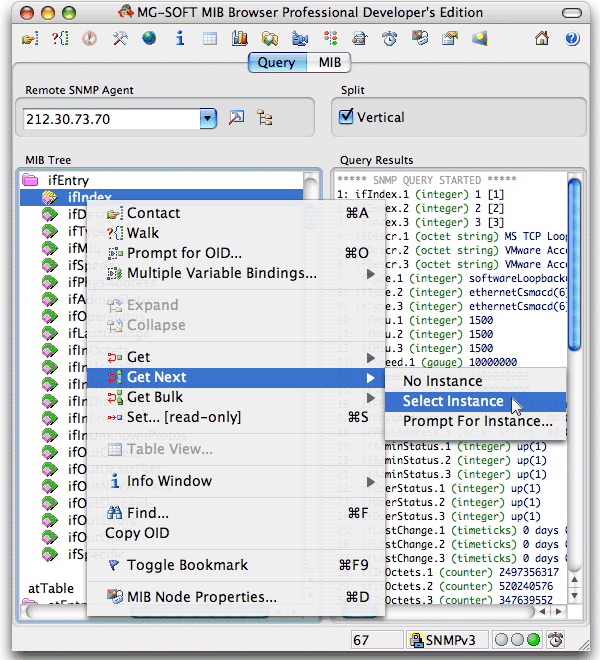Open help via question mark icon

[x=572, y=39]
